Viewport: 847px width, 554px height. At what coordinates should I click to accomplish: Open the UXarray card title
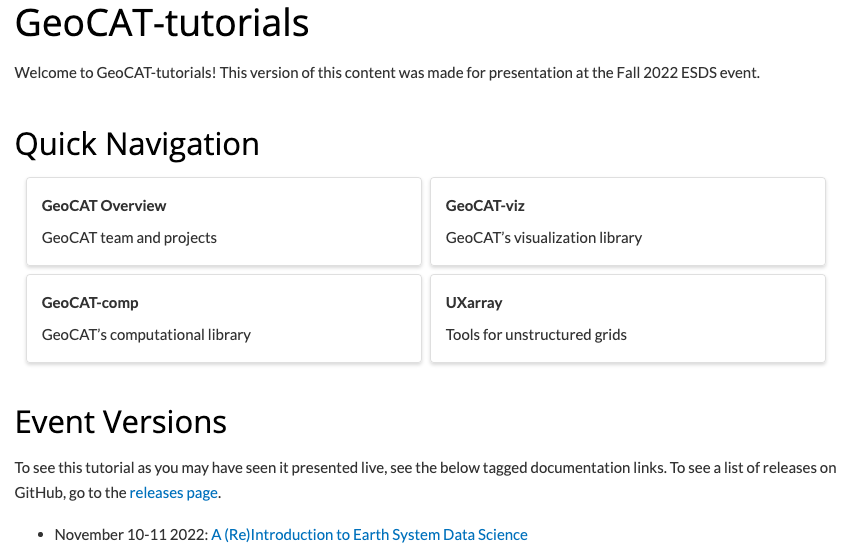[474, 303]
